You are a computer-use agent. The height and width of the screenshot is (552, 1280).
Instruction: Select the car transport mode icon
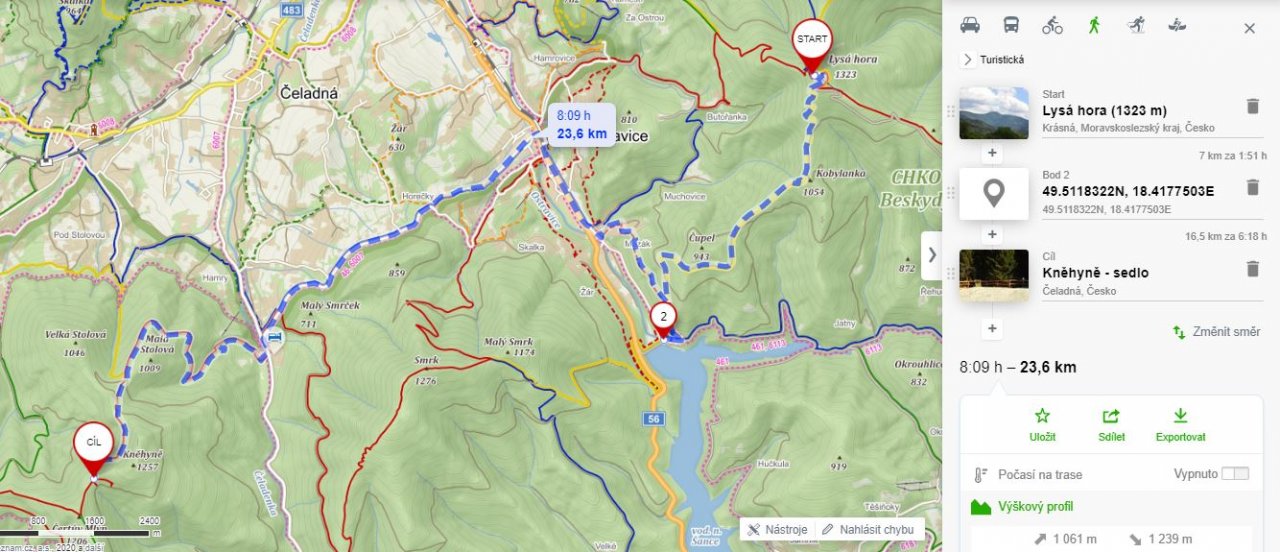pos(969,26)
